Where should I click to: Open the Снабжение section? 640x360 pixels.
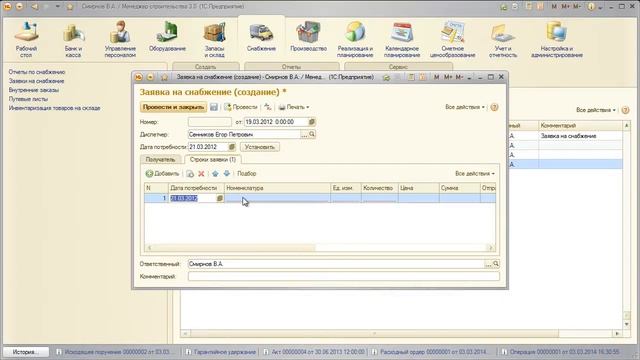coord(261,37)
